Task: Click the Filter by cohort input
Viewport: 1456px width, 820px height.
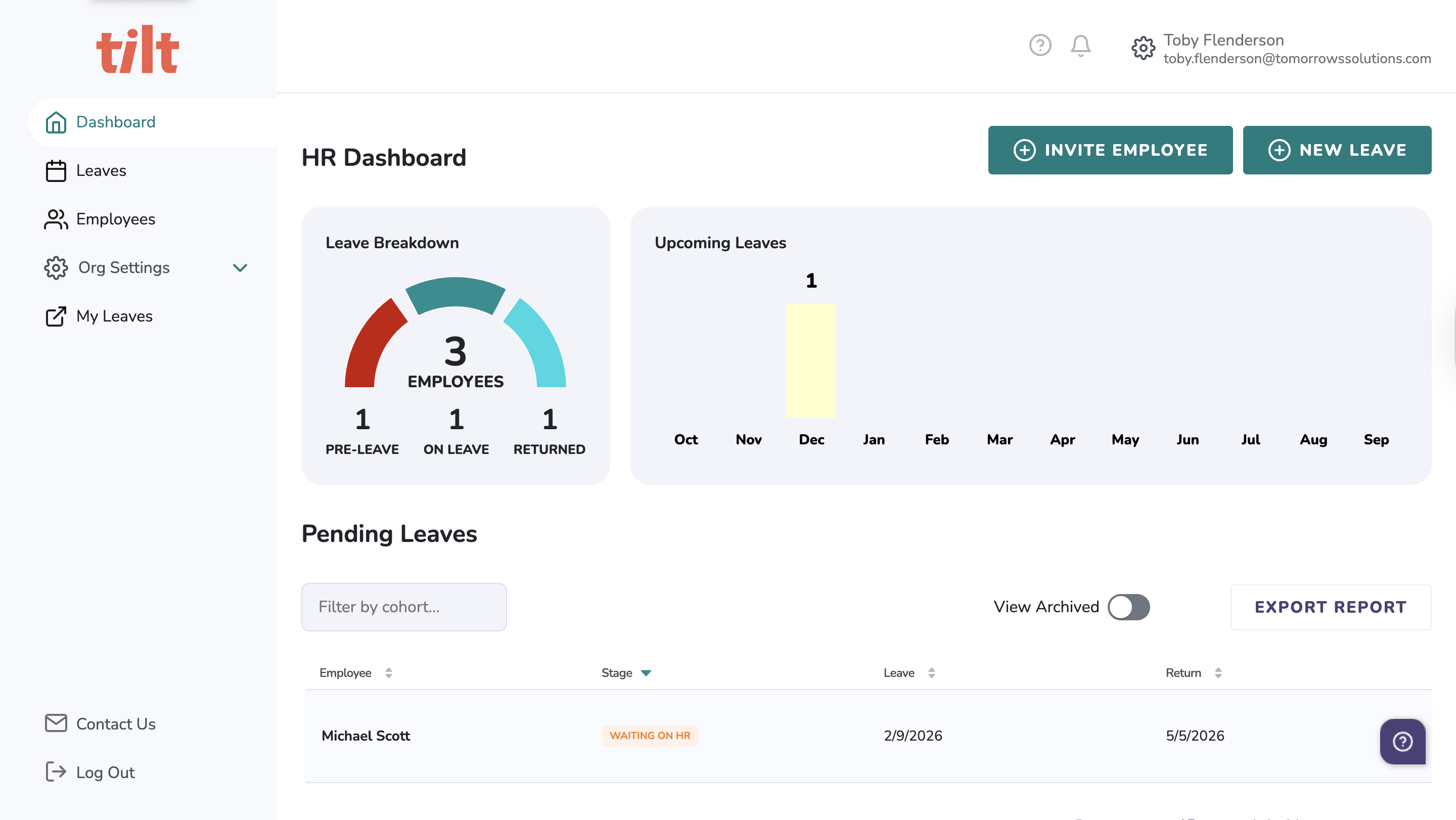Action: point(403,607)
